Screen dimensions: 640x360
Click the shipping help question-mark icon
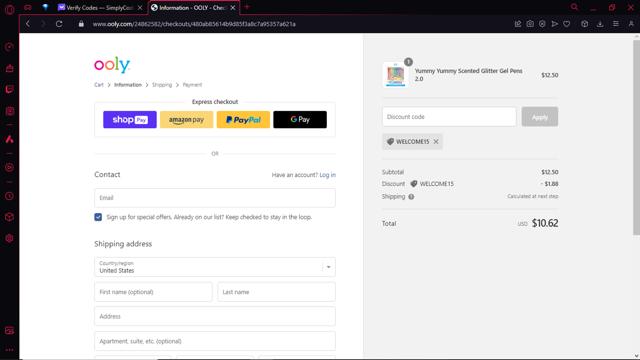(411, 197)
